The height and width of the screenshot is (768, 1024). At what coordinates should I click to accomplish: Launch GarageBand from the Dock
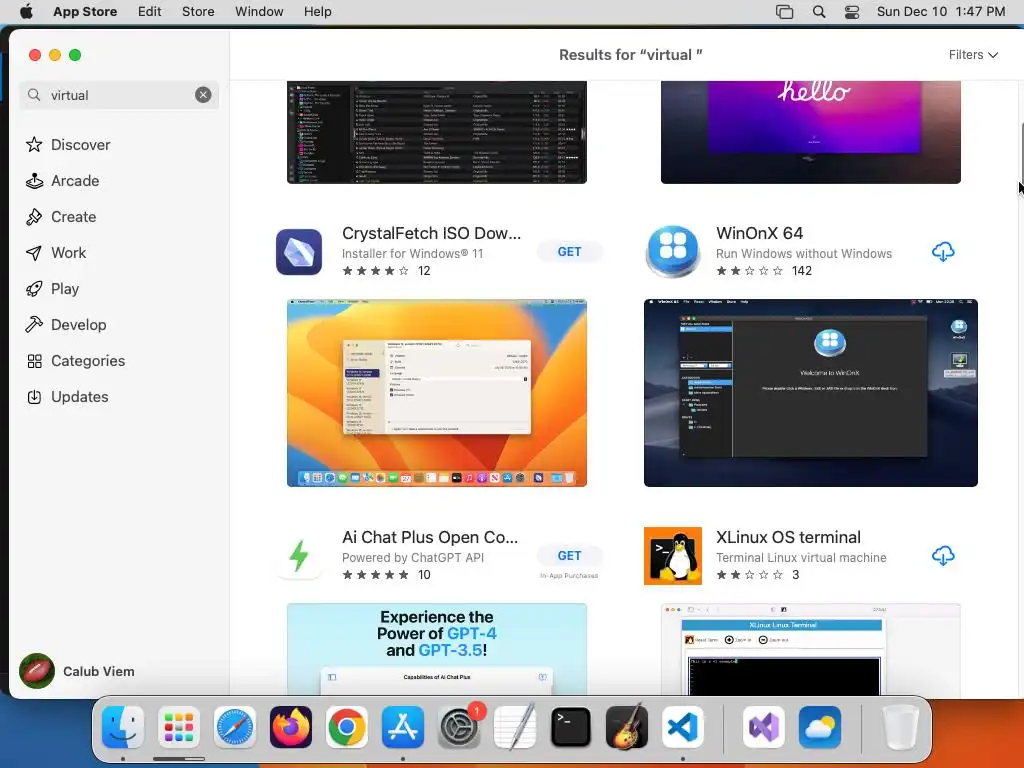627,727
